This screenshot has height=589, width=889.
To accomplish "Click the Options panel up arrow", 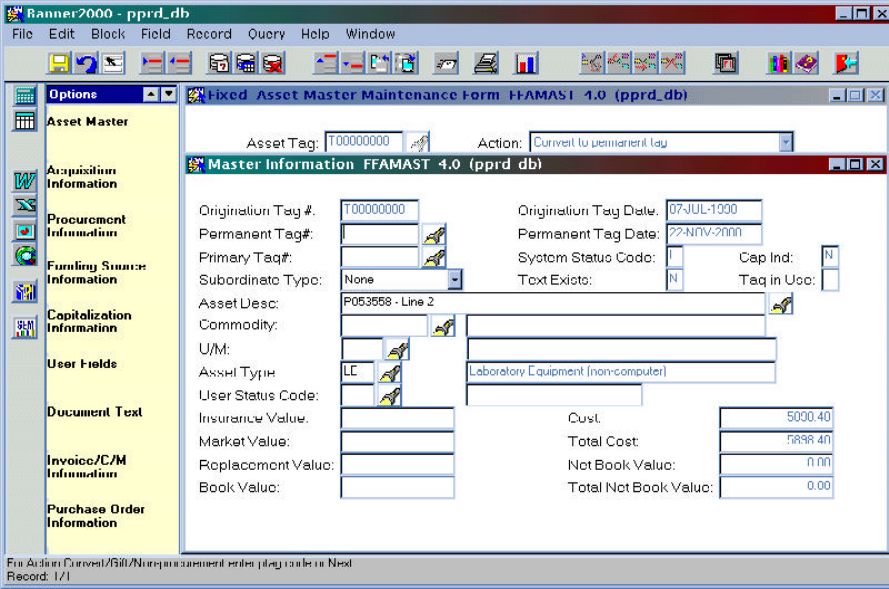I will tap(151, 94).
